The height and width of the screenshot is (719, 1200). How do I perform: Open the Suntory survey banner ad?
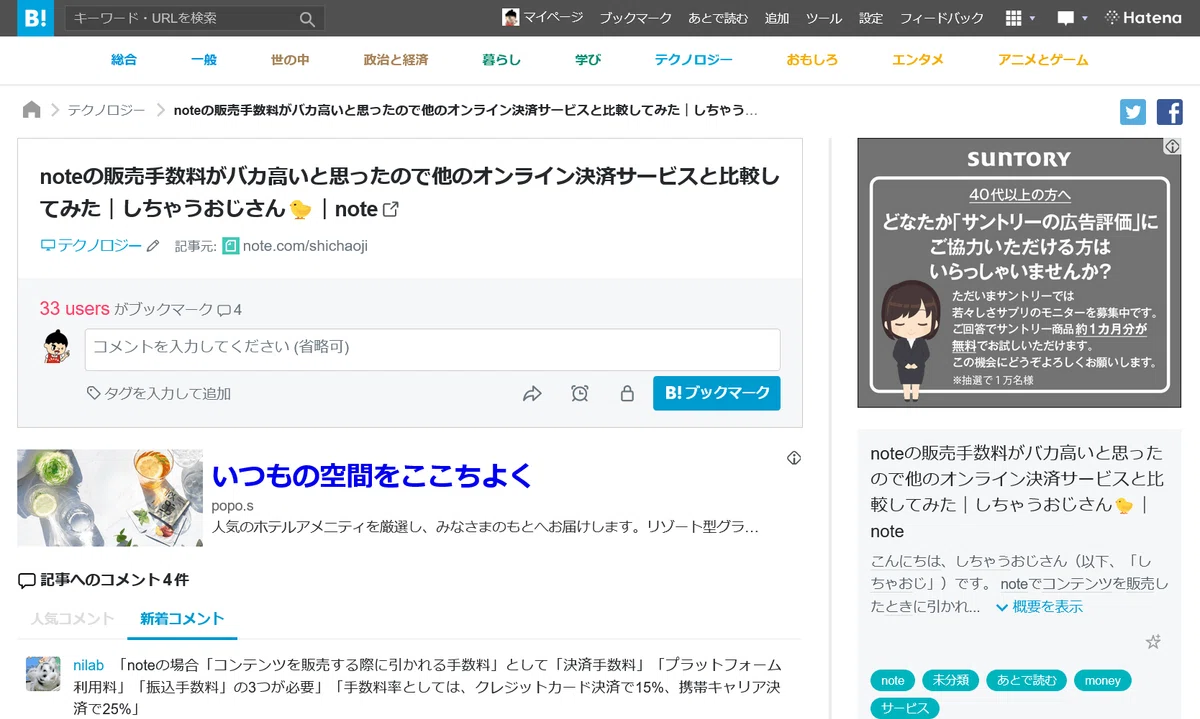(x=1019, y=273)
